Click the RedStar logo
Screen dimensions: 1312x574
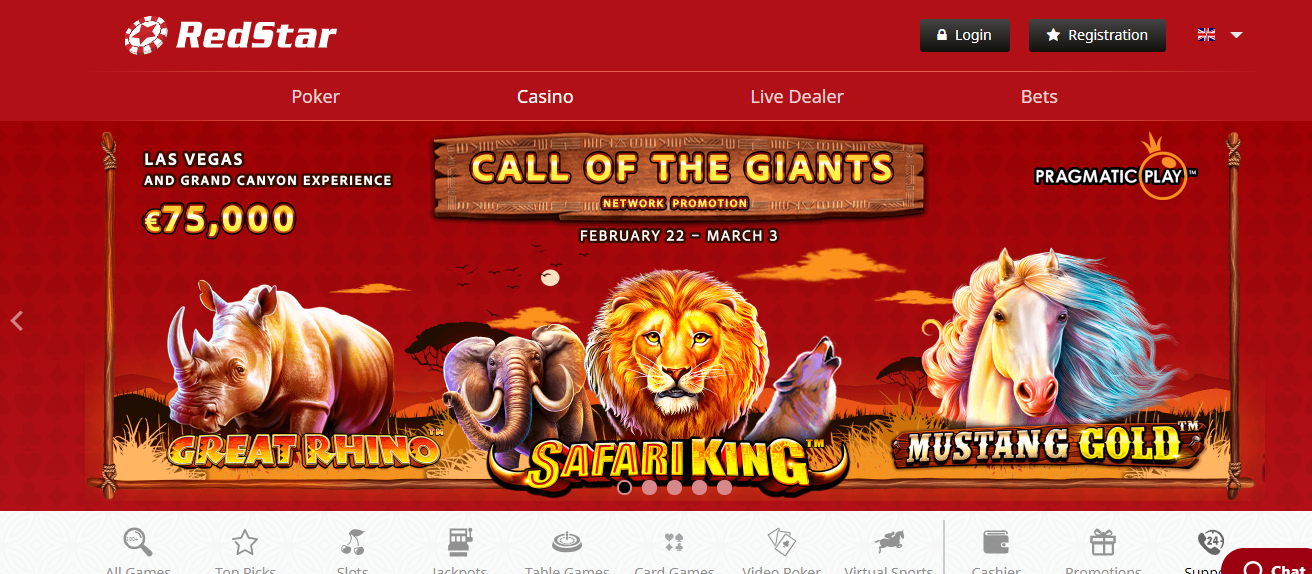231,35
